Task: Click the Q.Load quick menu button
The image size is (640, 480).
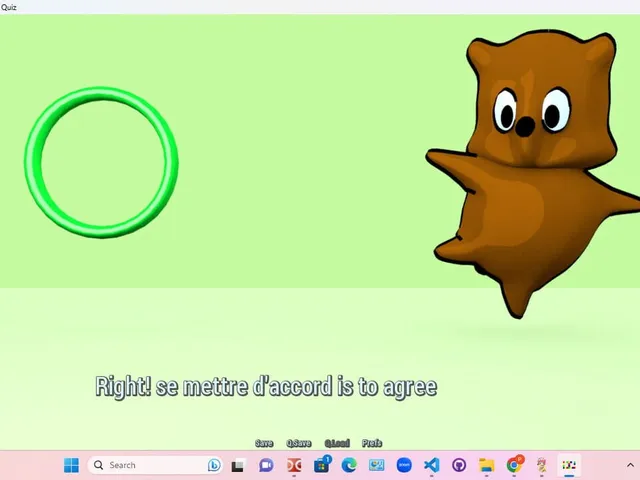Action: [x=337, y=443]
